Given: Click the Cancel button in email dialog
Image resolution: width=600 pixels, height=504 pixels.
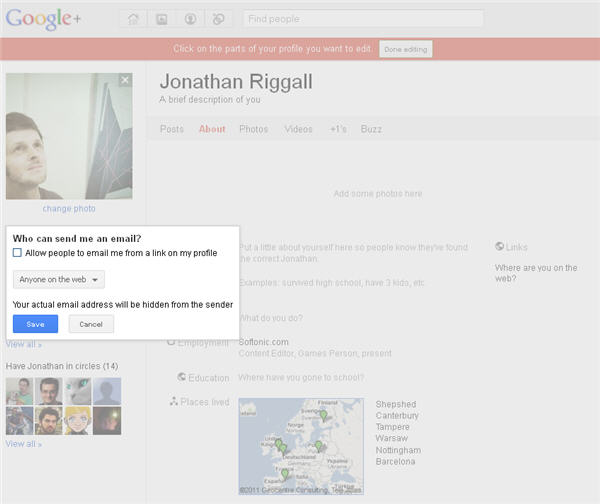Looking at the screenshot, I should [x=91, y=324].
